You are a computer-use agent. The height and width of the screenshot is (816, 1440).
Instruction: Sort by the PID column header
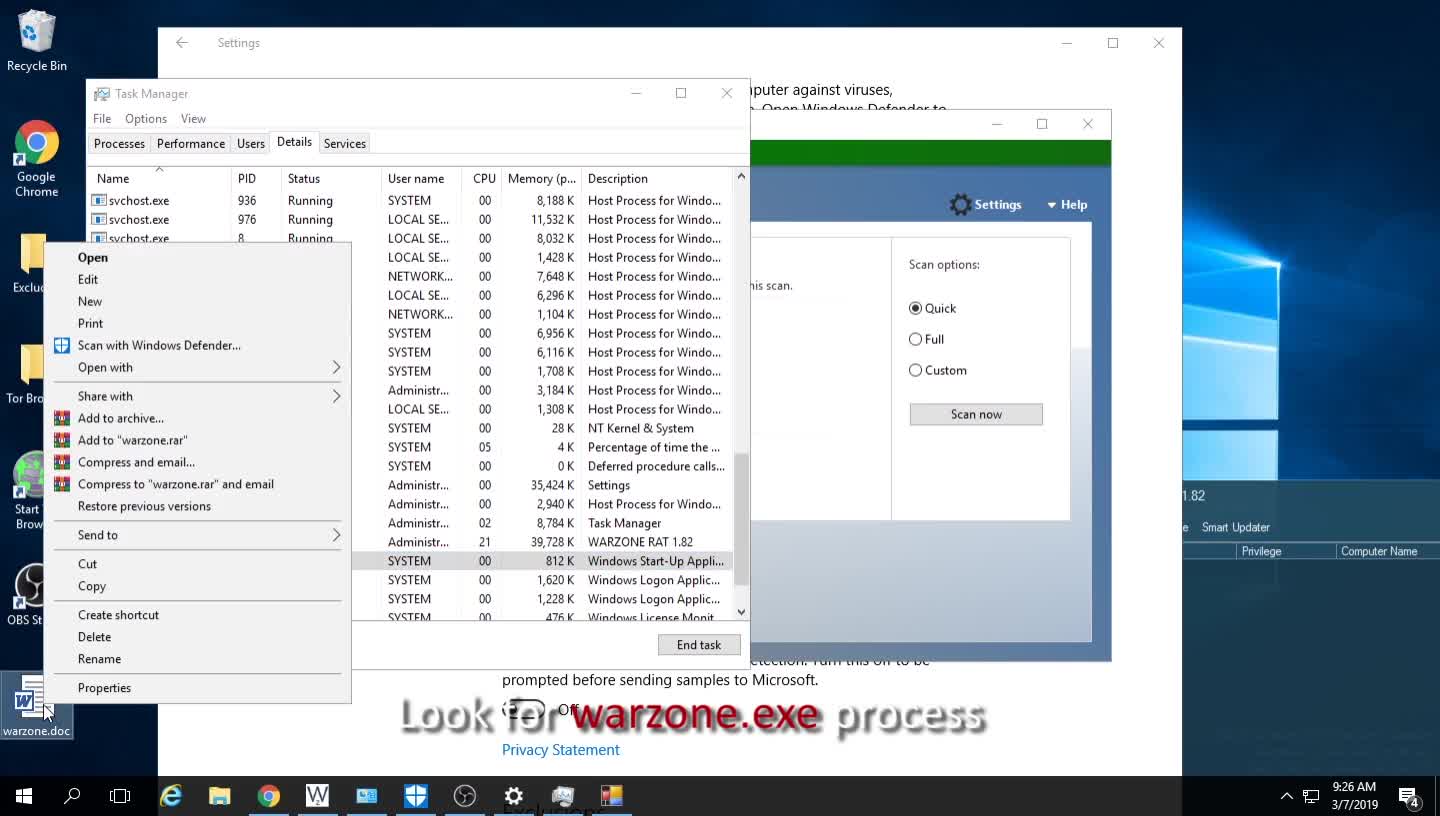click(x=255, y=178)
